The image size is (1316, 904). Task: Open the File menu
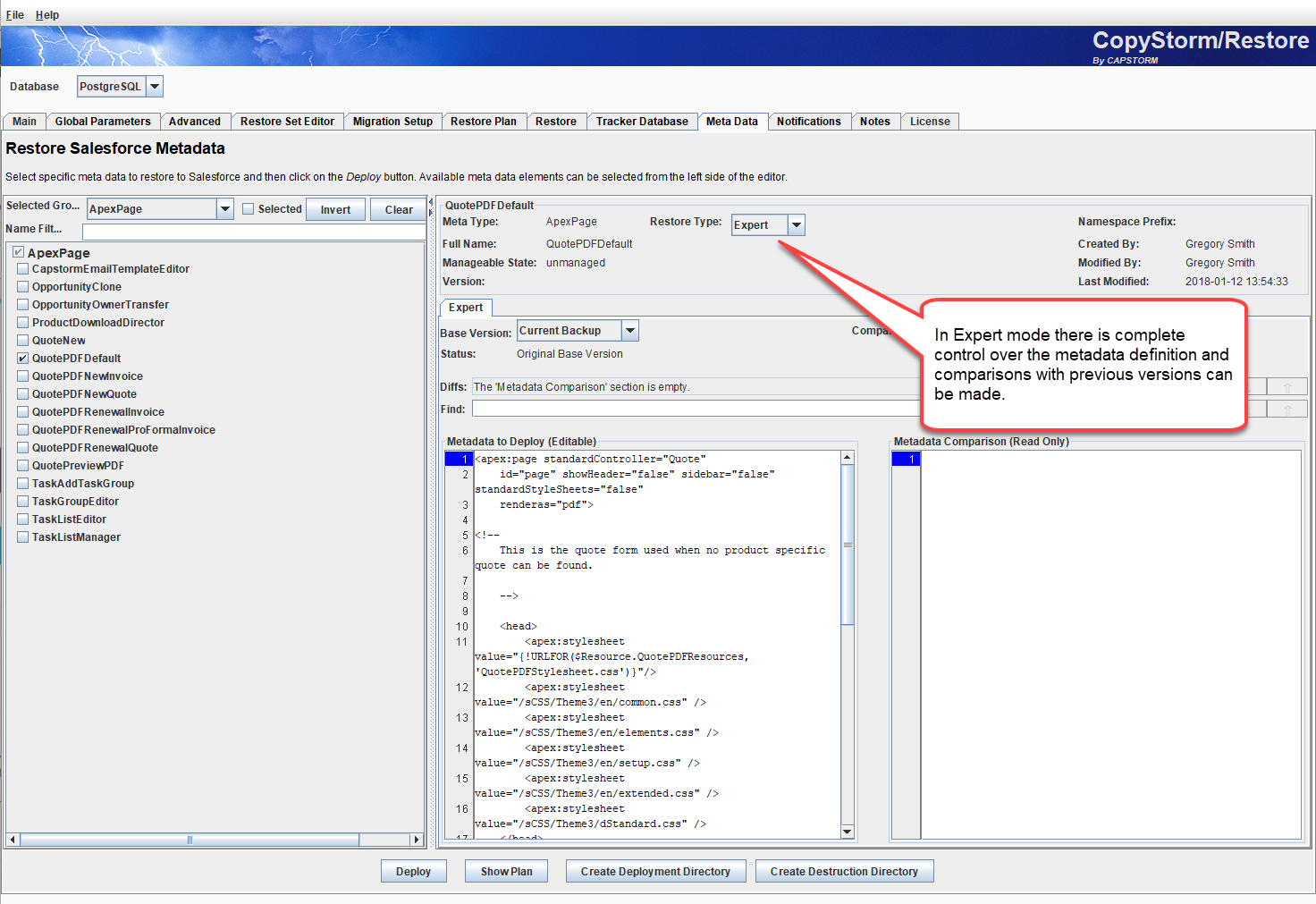(14, 15)
